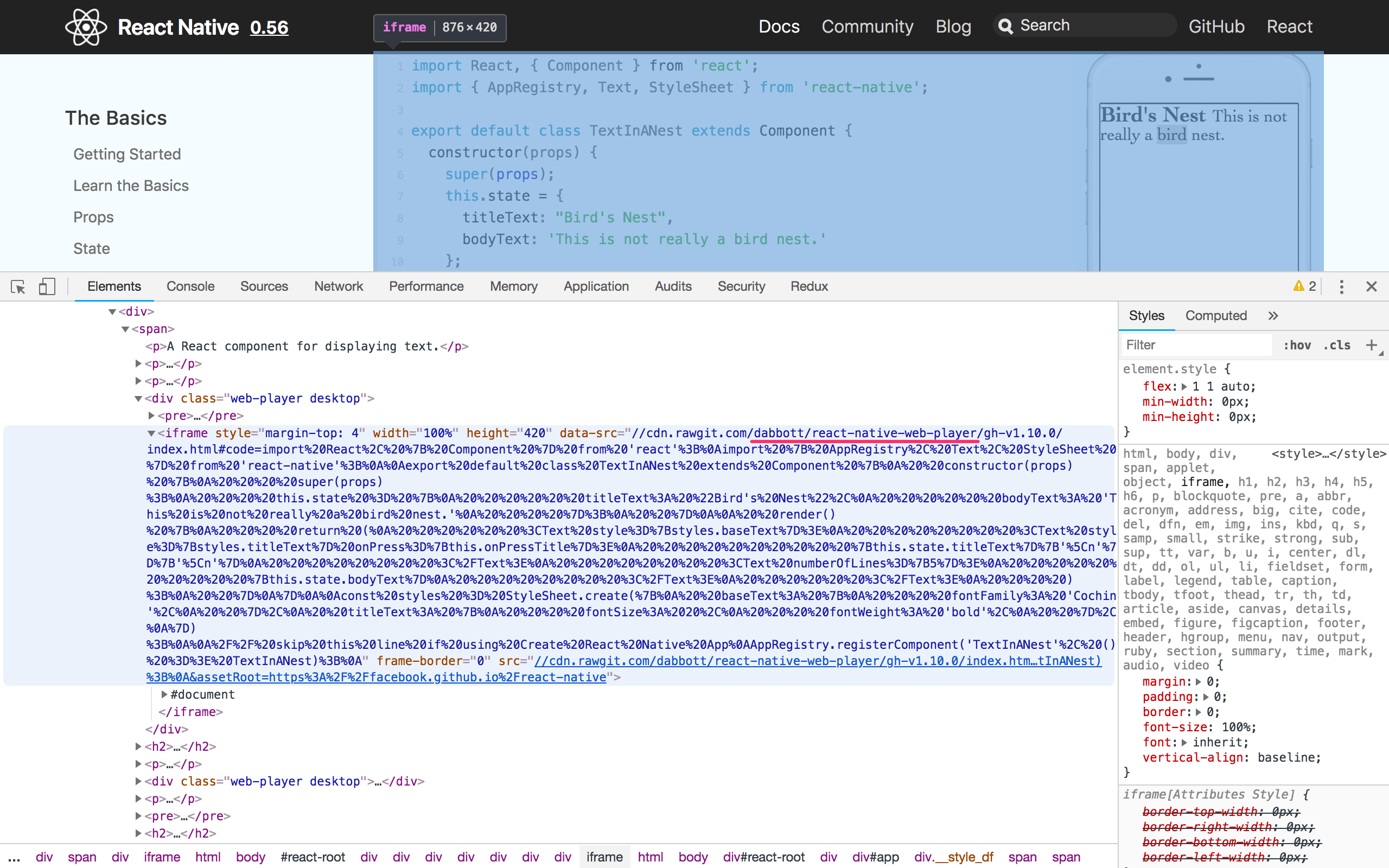1389x868 pixels.
Task: Open the Getting Started docs link
Action: pyautogui.click(x=127, y=154)
